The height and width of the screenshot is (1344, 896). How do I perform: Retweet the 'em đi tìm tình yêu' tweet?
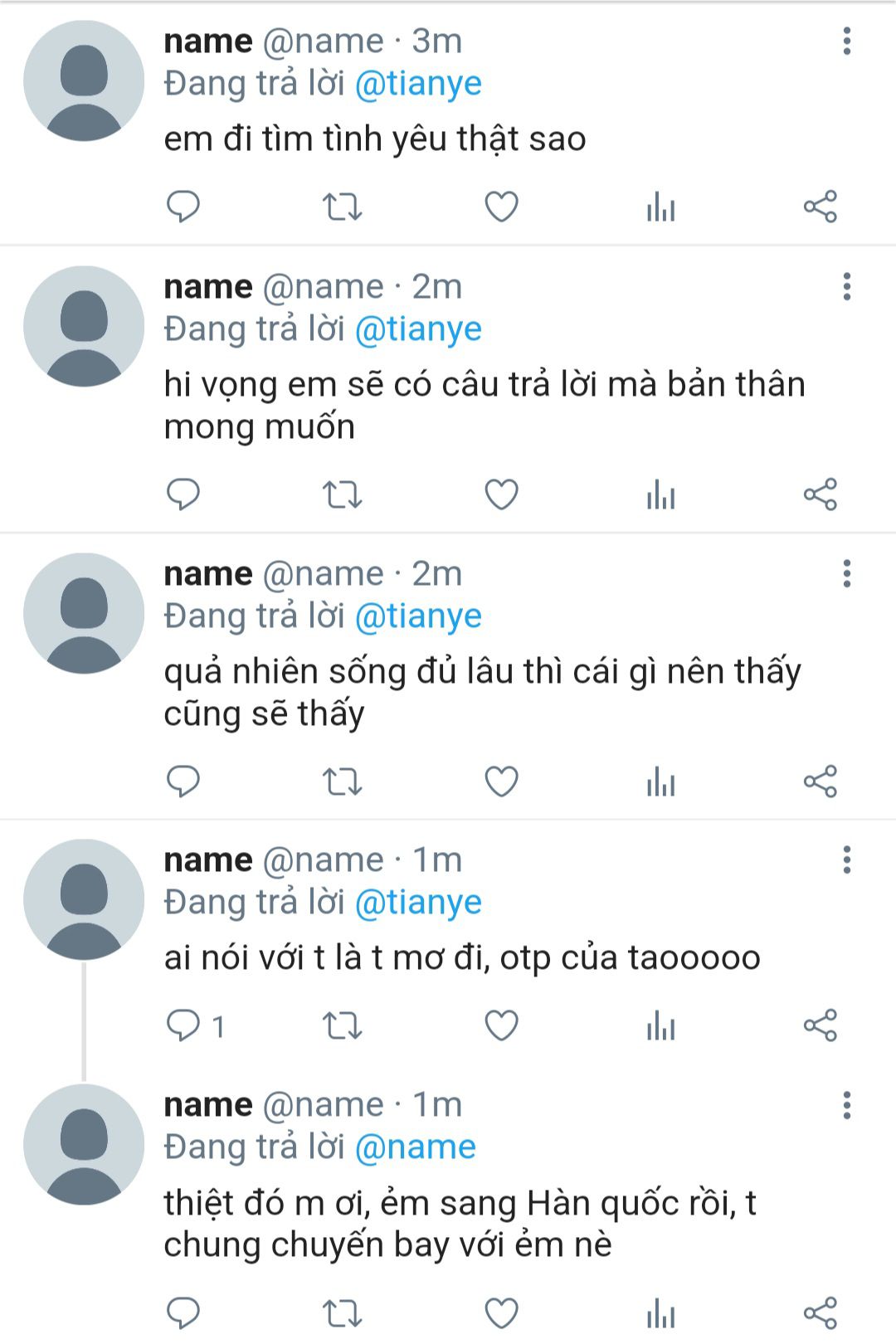tap(342, 207)
